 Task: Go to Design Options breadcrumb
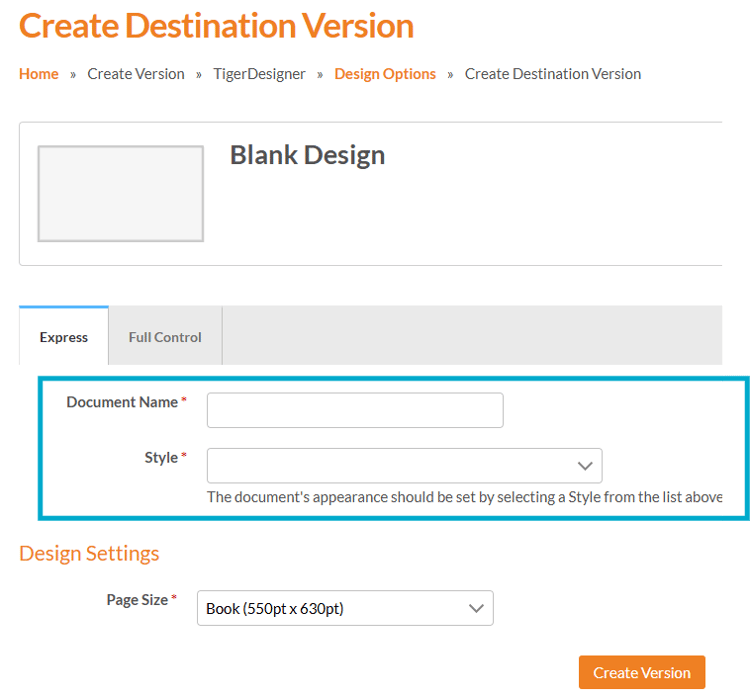coord(385,74)
